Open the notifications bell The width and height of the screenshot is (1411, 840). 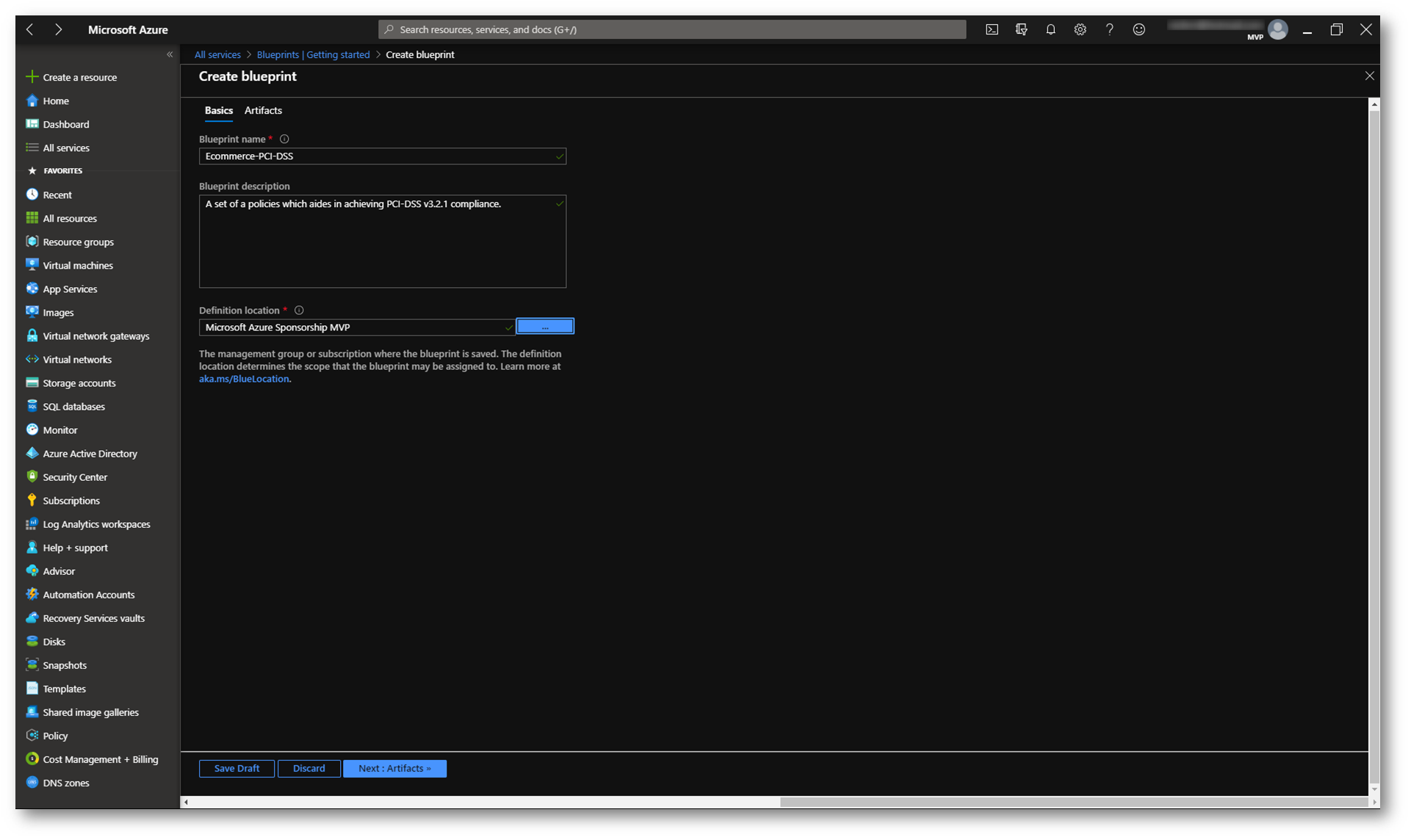1050,29
